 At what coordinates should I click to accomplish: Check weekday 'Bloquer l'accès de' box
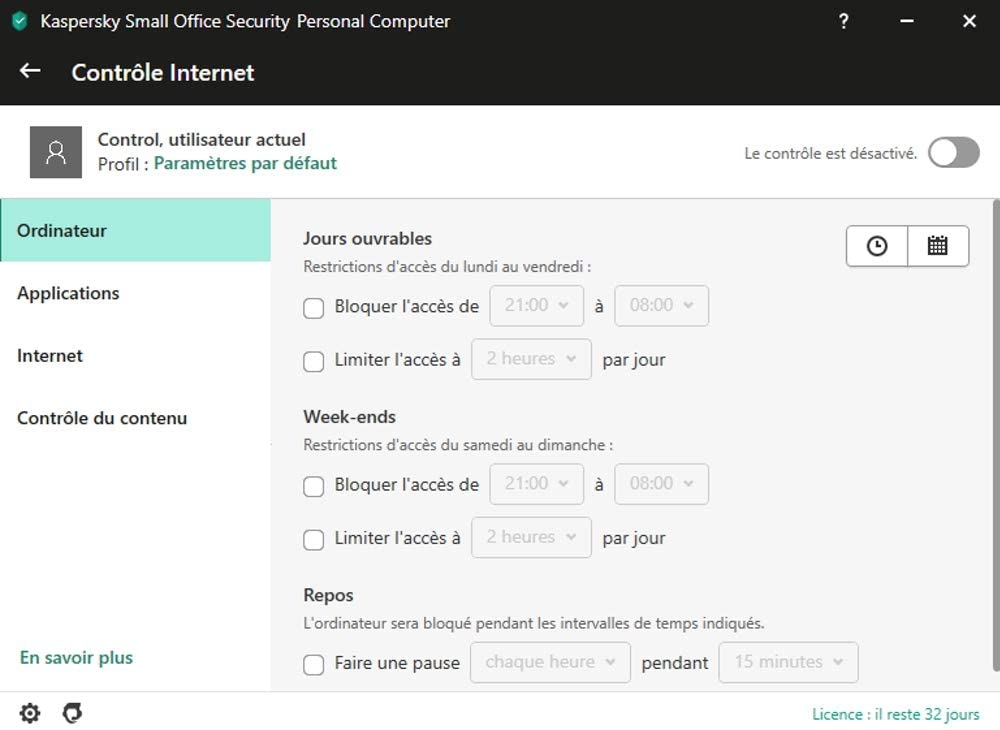tap(314, 308)
